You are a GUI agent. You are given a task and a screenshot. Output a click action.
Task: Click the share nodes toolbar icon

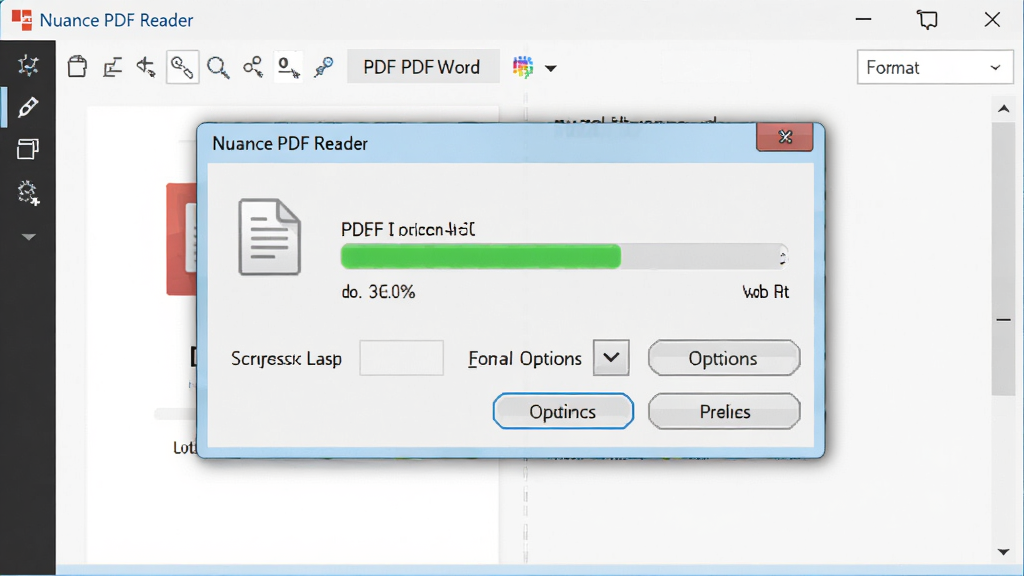[253, 67]
